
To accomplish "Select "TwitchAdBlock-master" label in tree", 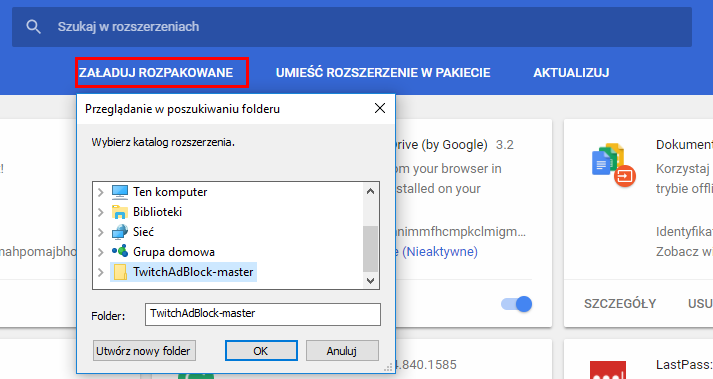I will 193,272.
